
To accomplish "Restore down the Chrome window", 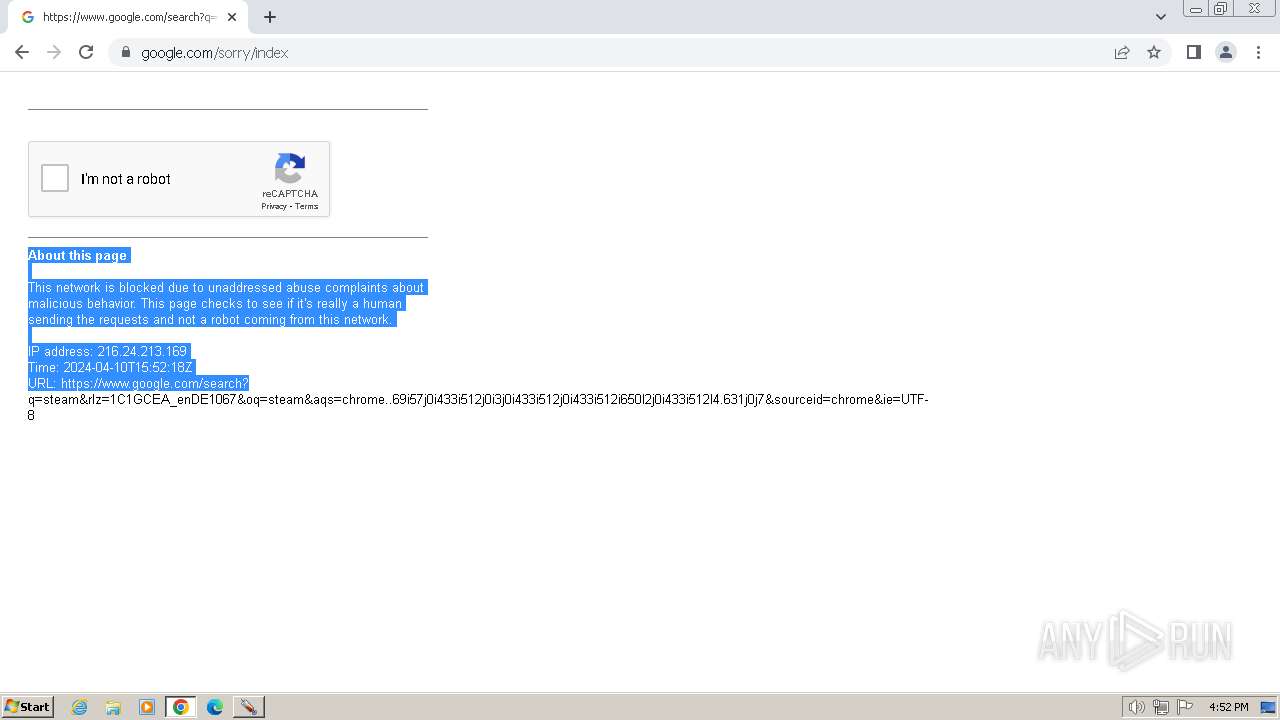I will point(1221,8).
